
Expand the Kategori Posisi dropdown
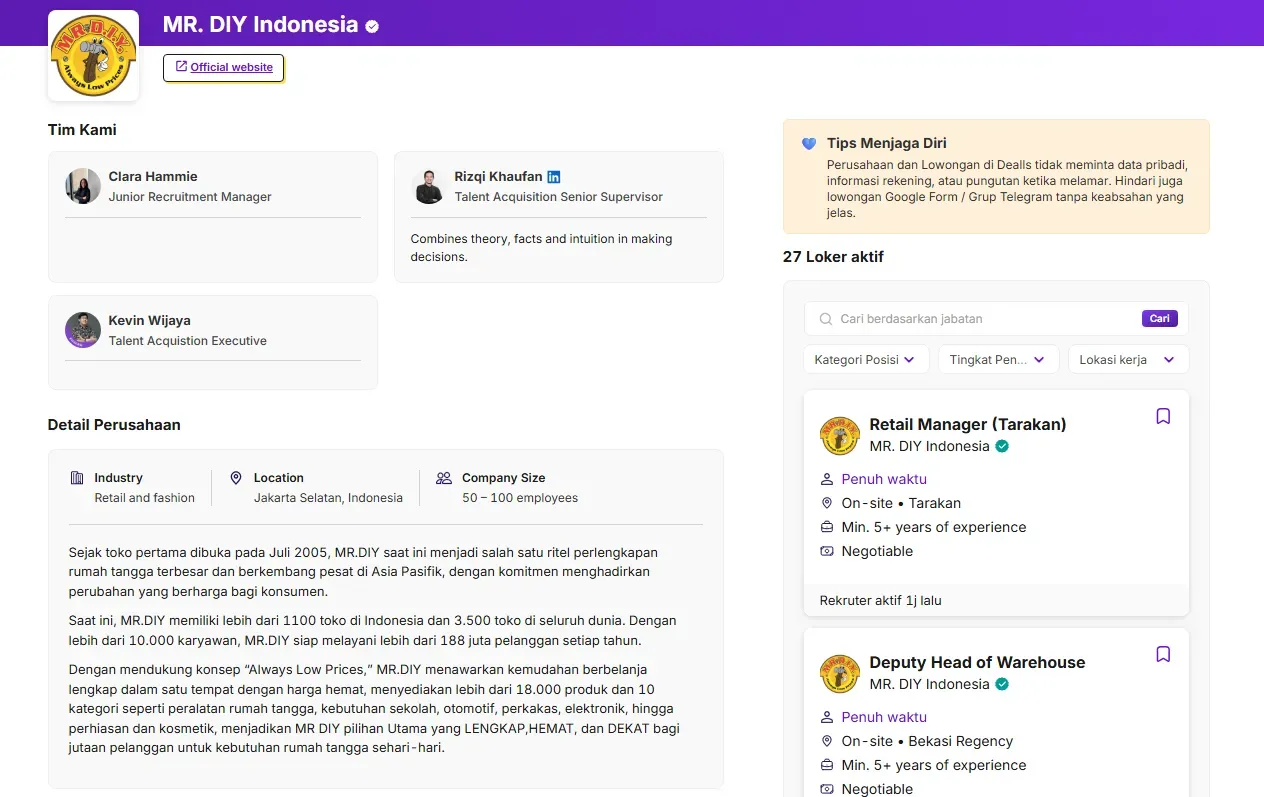(866, 360)
